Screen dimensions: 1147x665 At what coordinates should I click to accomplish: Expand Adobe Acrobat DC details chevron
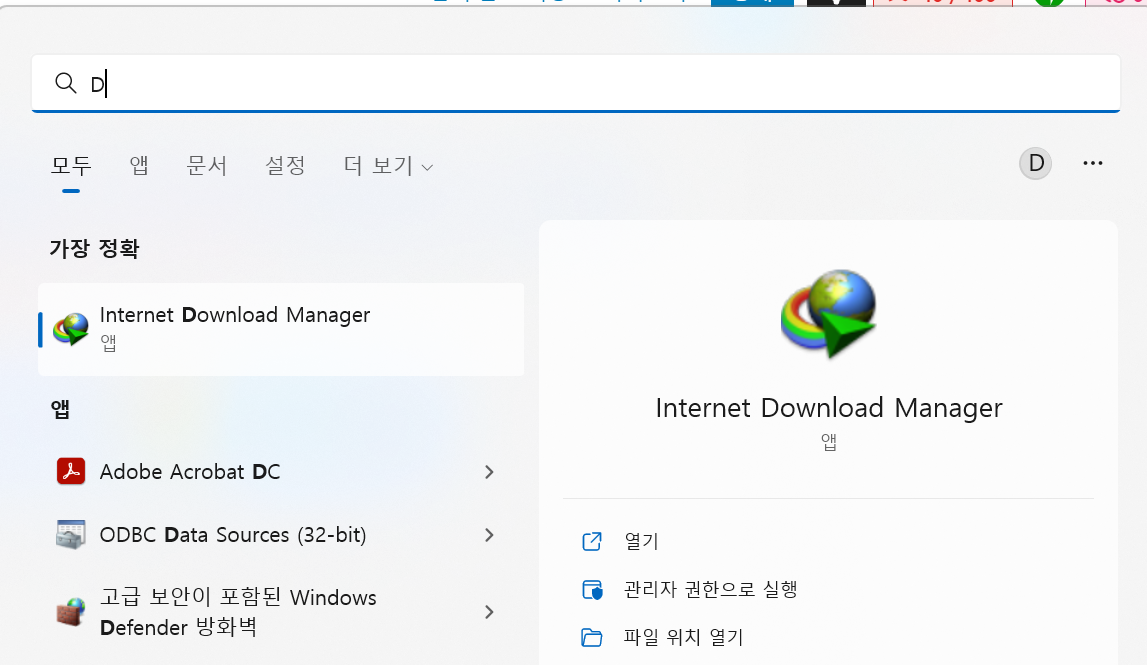pos(489,472)
